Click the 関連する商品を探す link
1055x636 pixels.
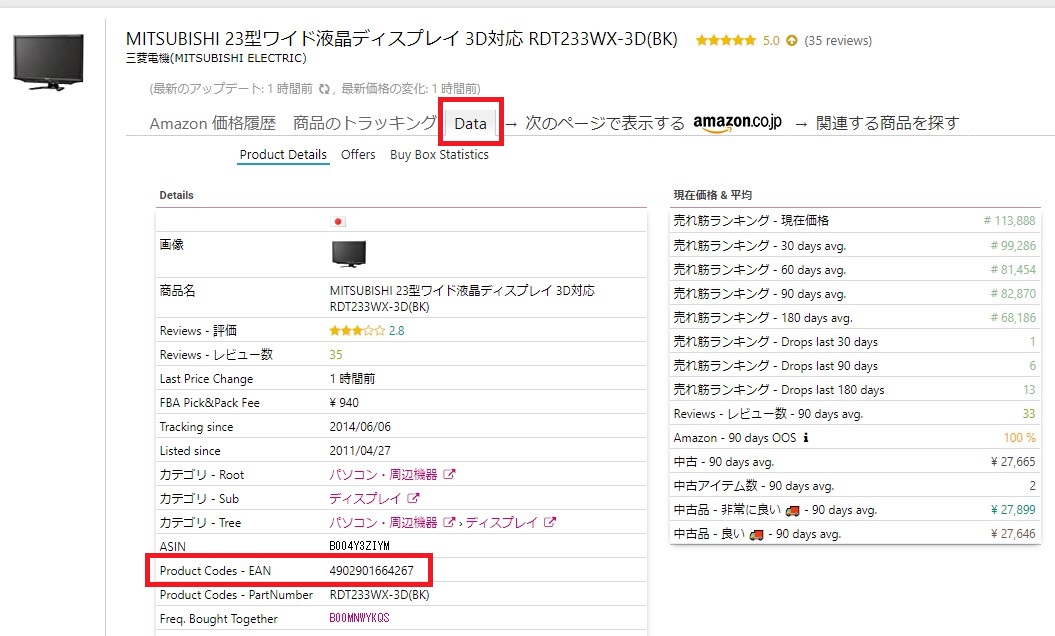pyautogui.click(x=887, y=123)
